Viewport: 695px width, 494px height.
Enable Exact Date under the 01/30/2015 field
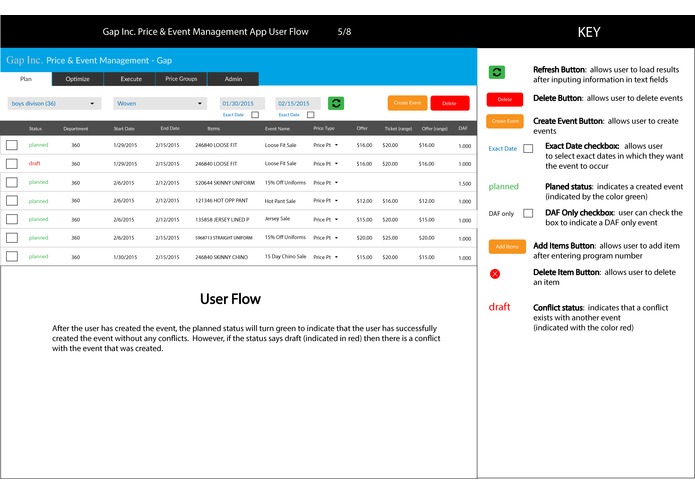click(x=255, y=115)
